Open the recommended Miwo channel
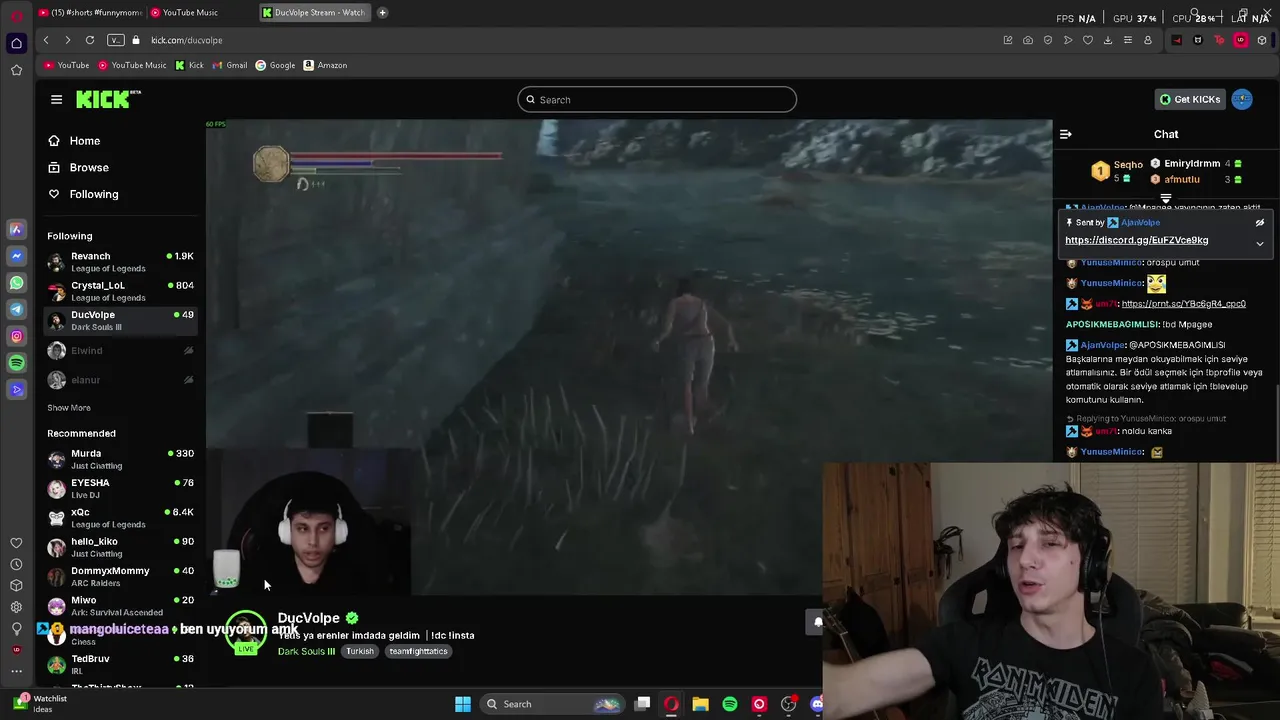The image size is (1280, 720). click(x=120, y=605)
